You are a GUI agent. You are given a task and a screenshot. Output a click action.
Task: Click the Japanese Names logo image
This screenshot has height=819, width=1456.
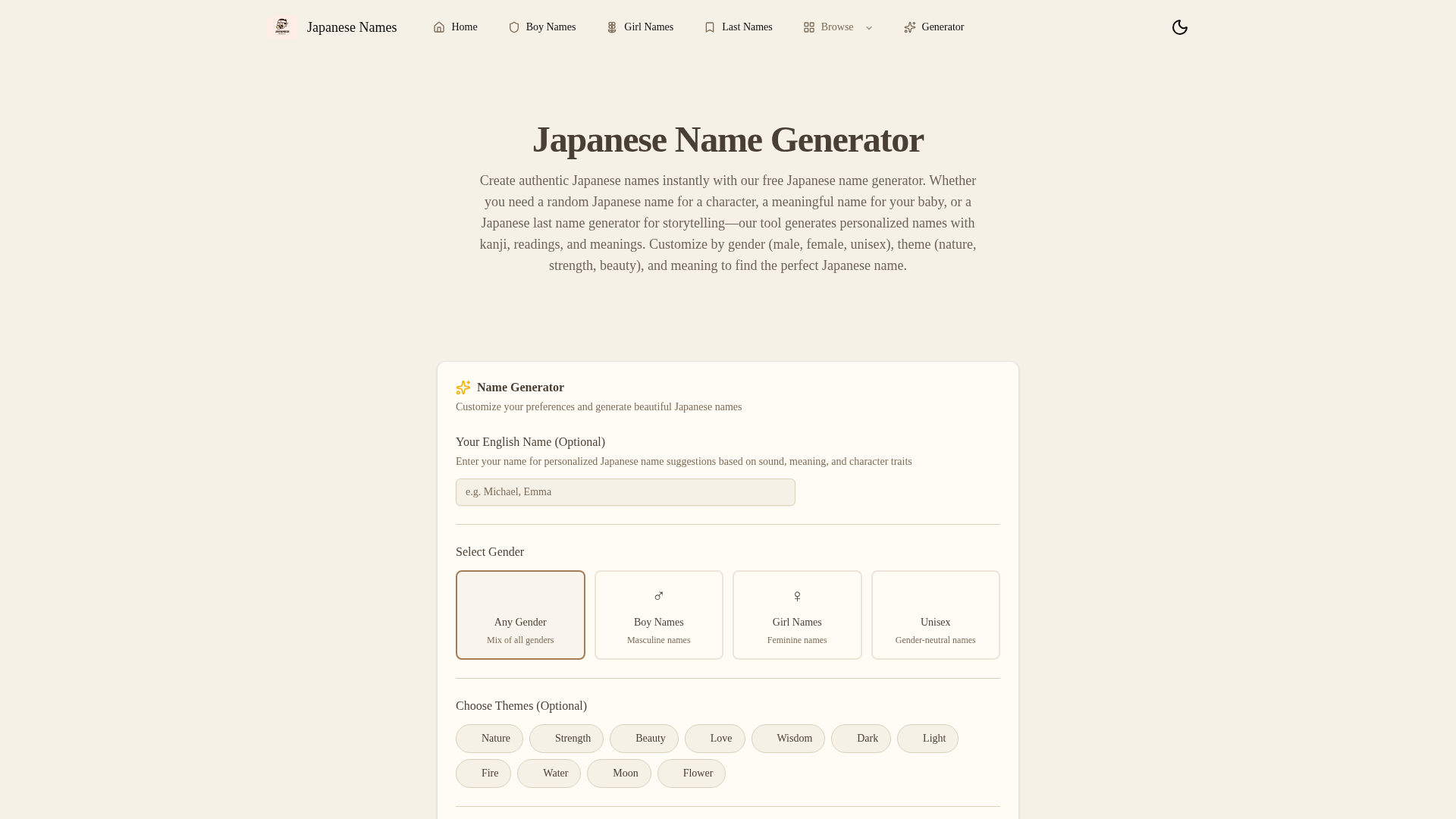coord(282,27)
